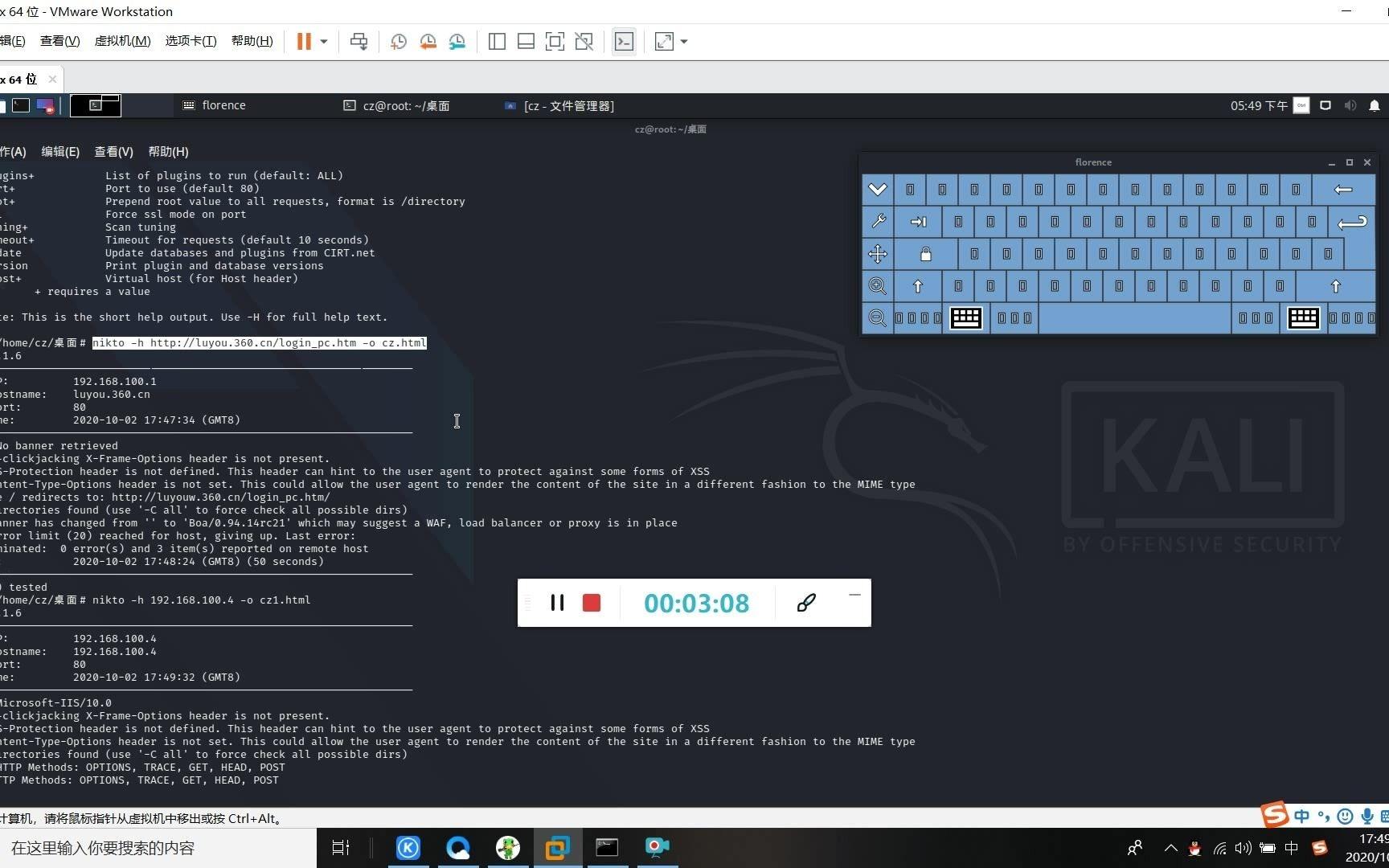
Task: Open the 编辑(E) menu in the terminal
Action: (60, 152)
